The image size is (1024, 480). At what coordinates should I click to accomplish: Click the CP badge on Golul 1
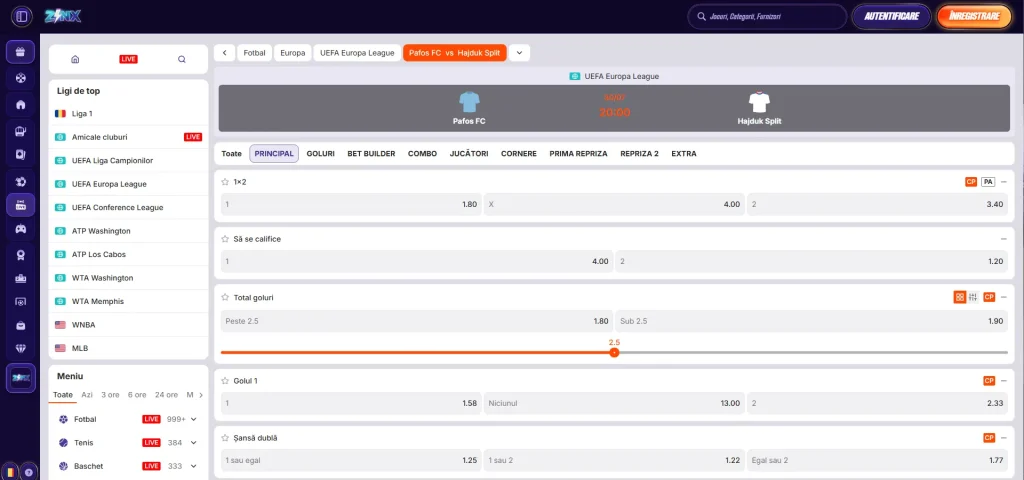(x=989, y=381)
